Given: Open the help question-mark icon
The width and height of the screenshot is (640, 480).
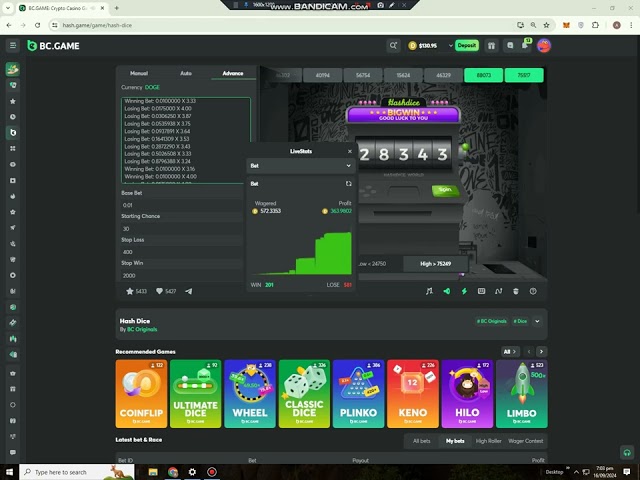Looking at the screenshot, I should [x=533, y=291].
